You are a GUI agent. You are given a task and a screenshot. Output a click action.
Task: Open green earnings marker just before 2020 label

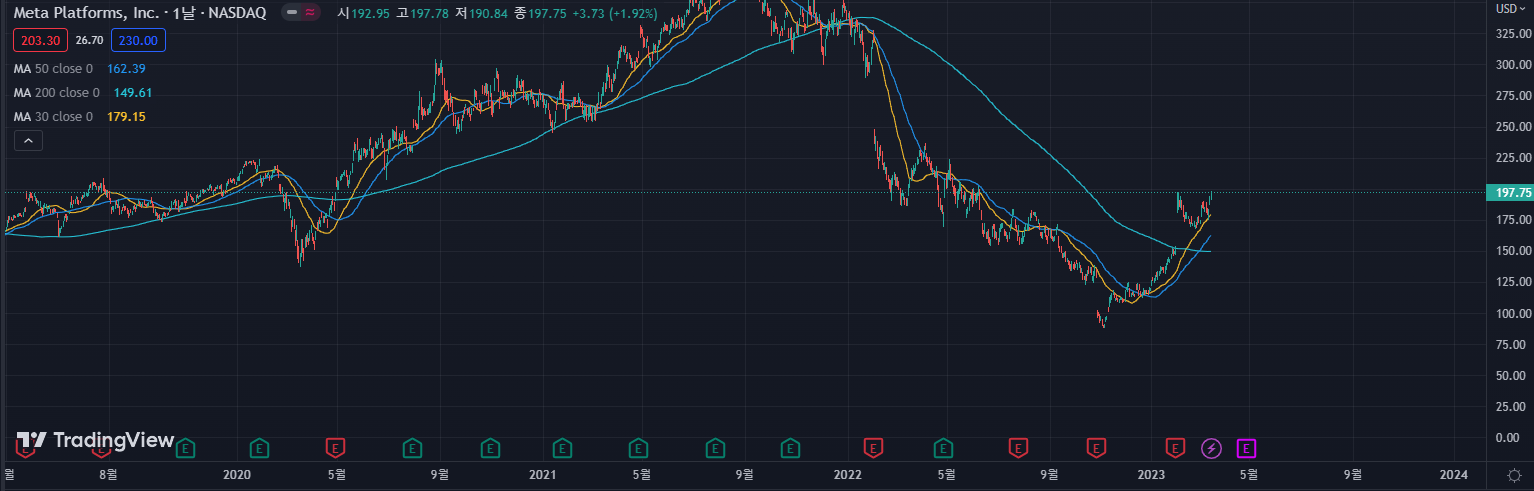[x=185, y=447]
